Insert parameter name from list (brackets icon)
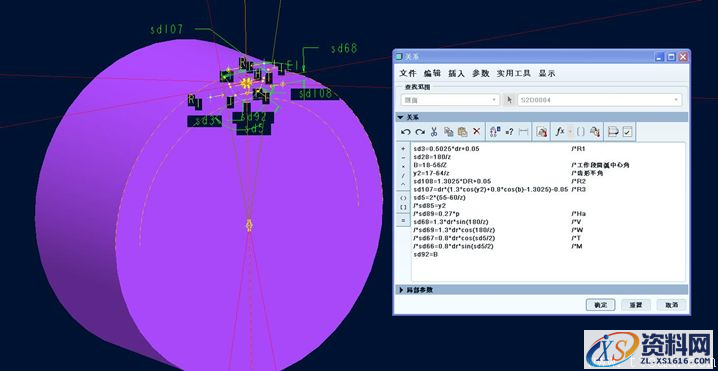Viewport: 718px width, 371px height. (x=580, y=132)
